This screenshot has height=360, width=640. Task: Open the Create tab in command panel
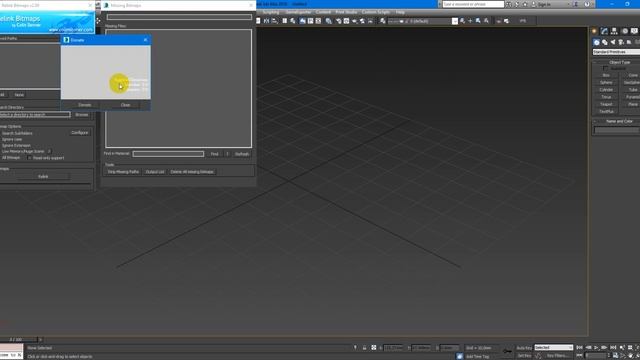594,31
